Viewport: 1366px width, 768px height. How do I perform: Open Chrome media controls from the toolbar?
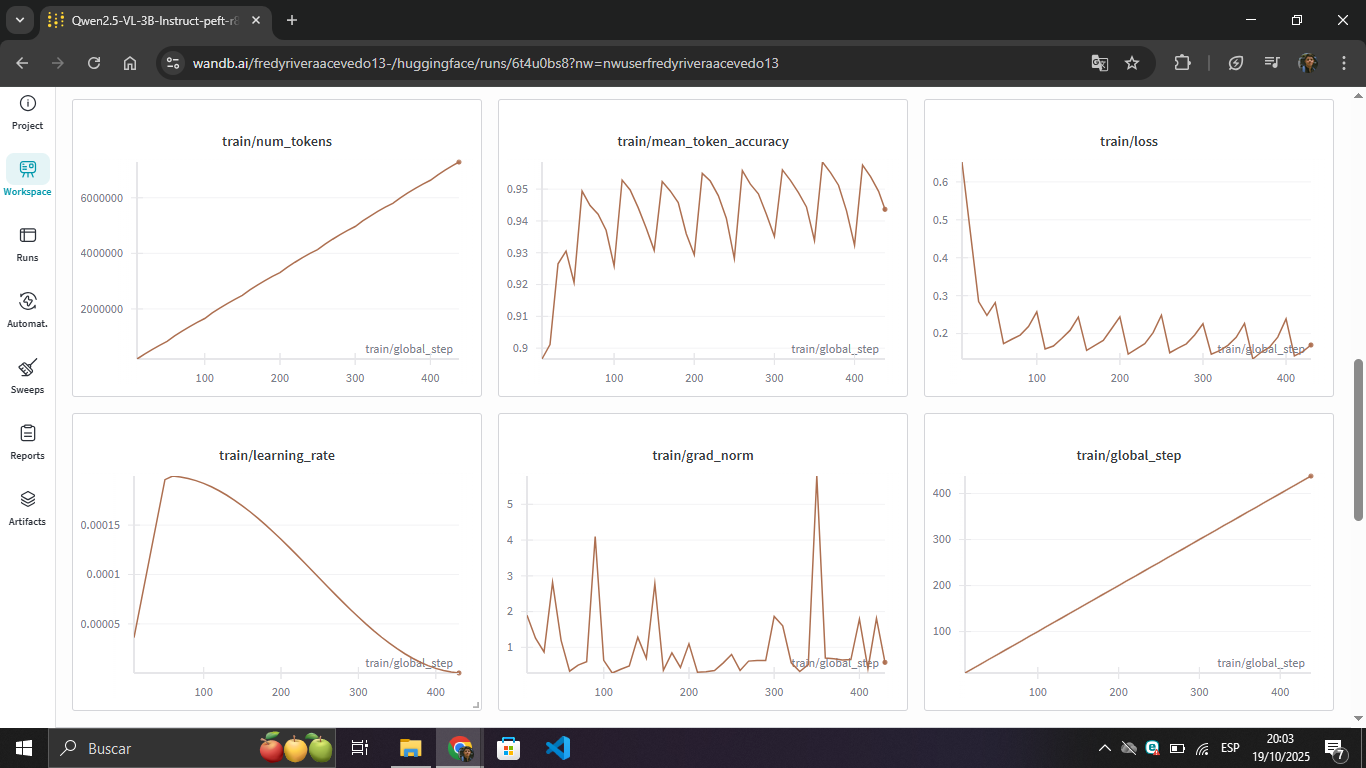pyautogui.click(x=1271, y=62)
